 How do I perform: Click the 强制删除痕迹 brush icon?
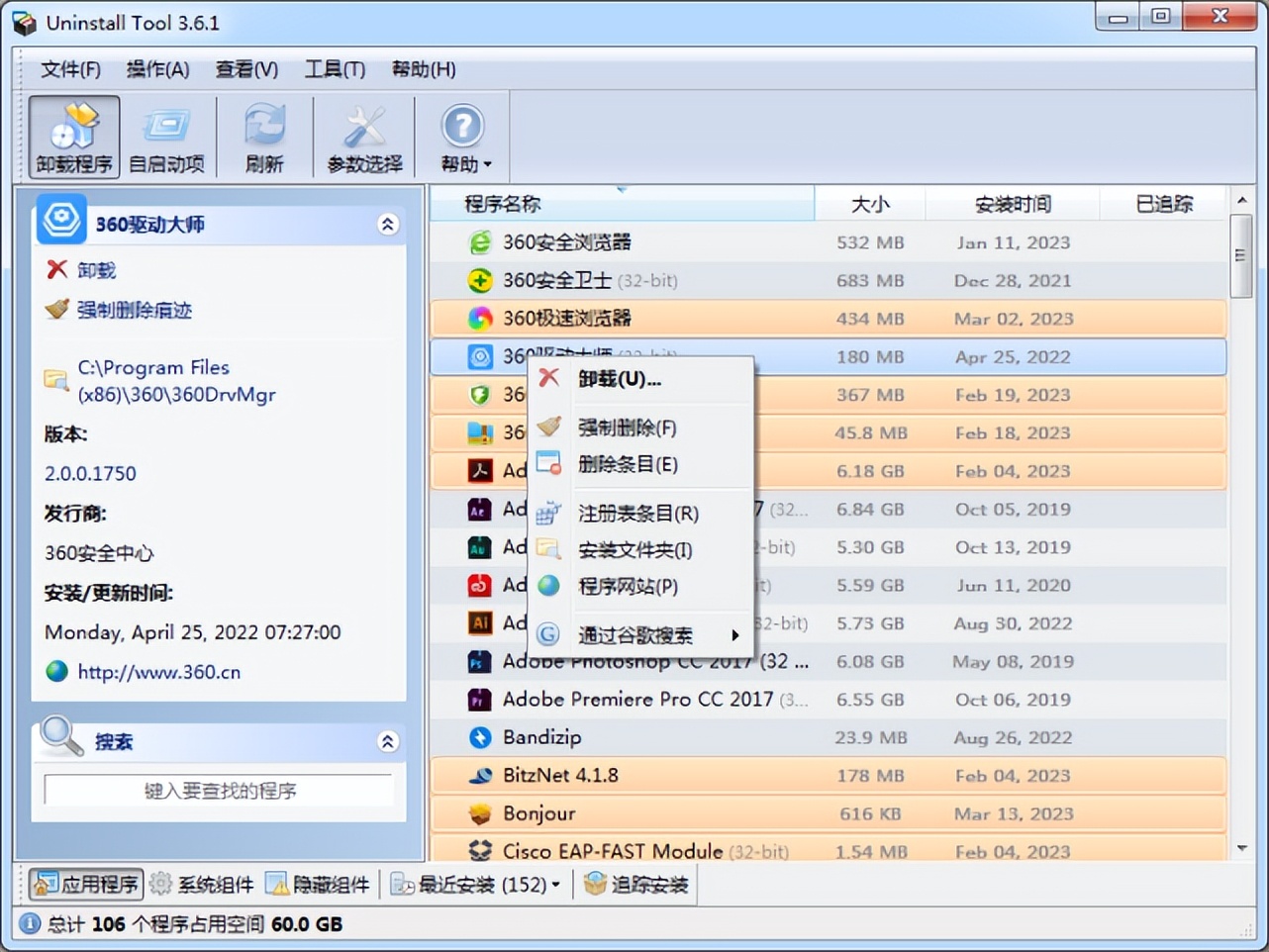(x=56, y=310)
